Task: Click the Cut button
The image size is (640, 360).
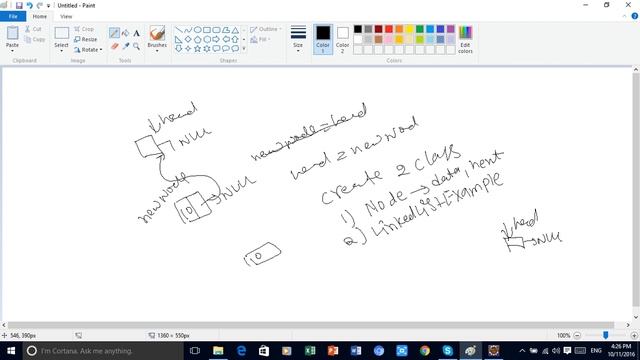Action: click(33, 29)
